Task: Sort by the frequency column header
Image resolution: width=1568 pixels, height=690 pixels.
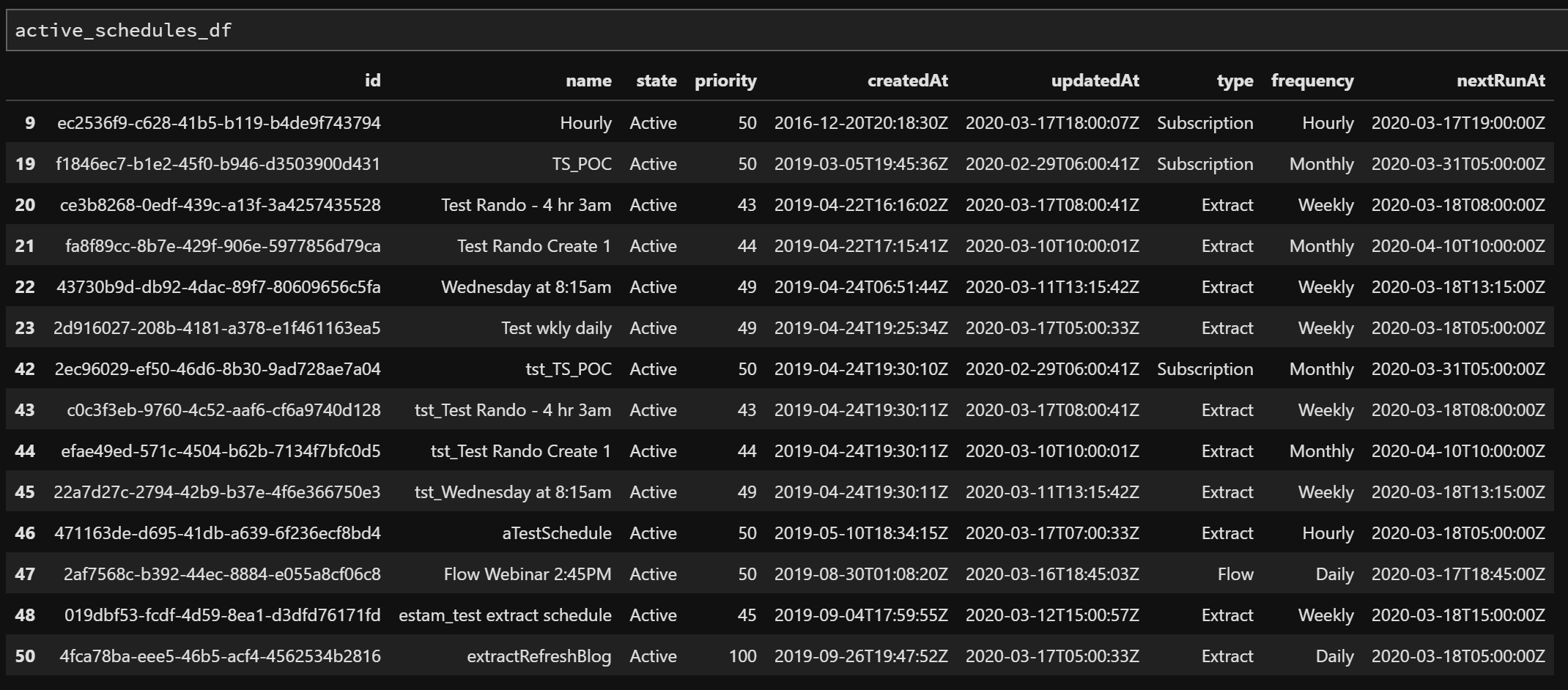Action: (1312, 81)
